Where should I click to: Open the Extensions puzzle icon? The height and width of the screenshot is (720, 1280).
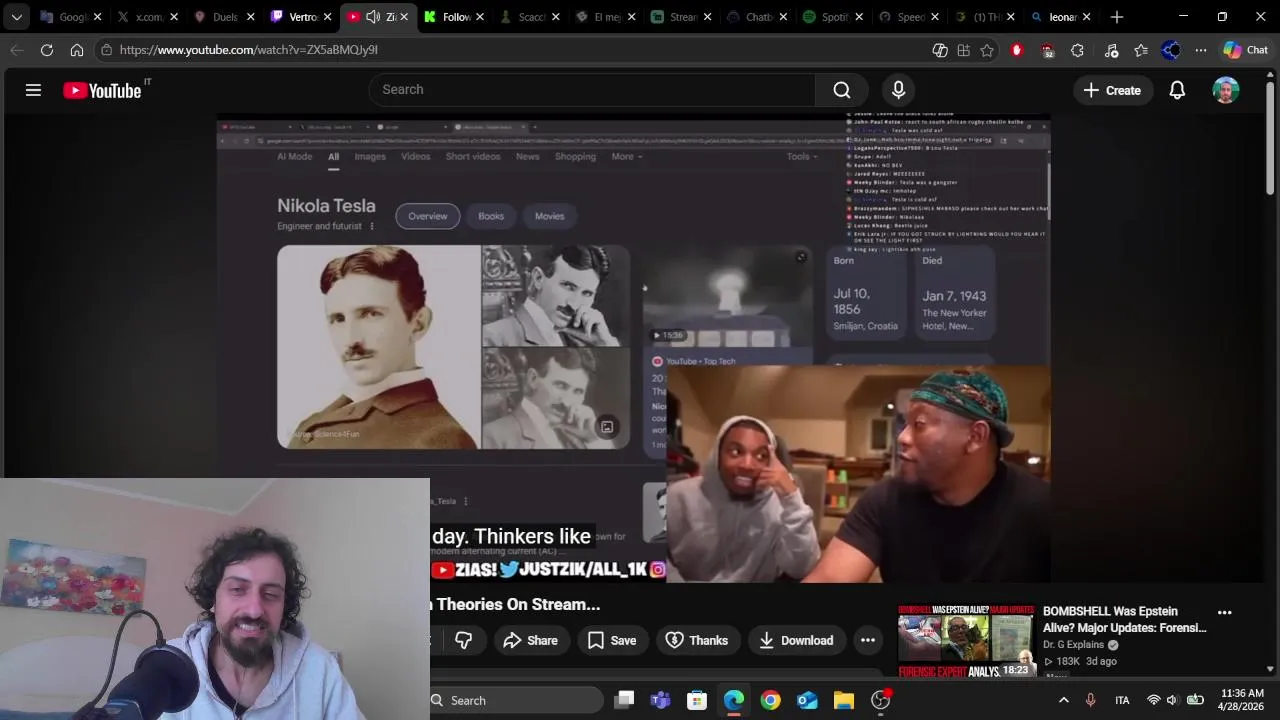pyautogui.click(x=1077, y=50)
